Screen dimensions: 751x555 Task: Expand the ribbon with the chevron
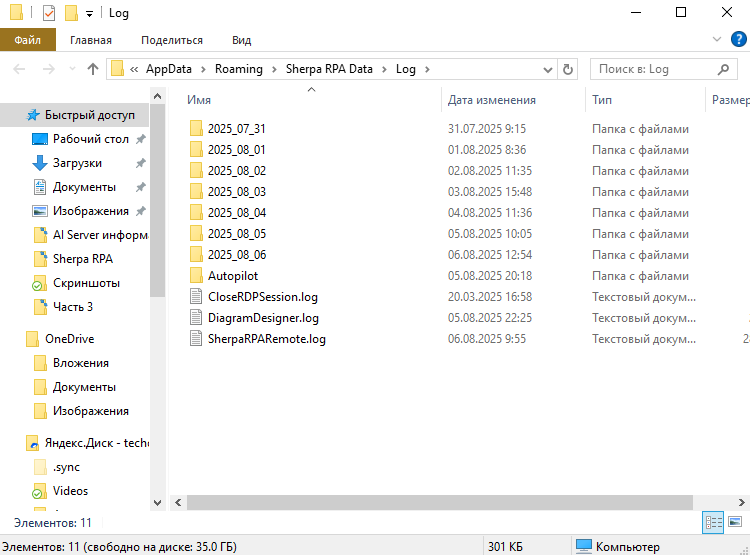point(716,40)
